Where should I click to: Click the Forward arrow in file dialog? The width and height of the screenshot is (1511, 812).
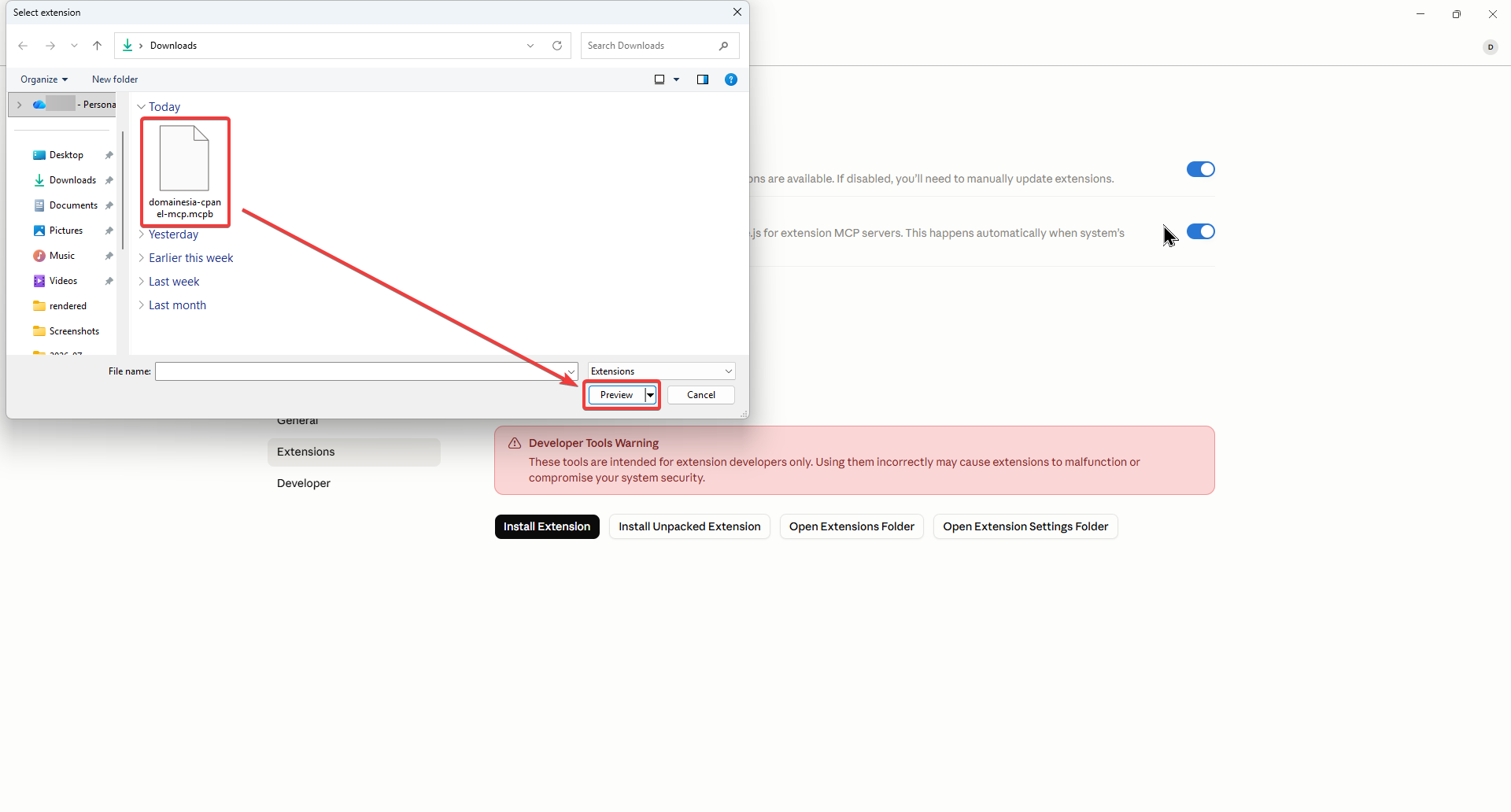[x=50, y=46]
